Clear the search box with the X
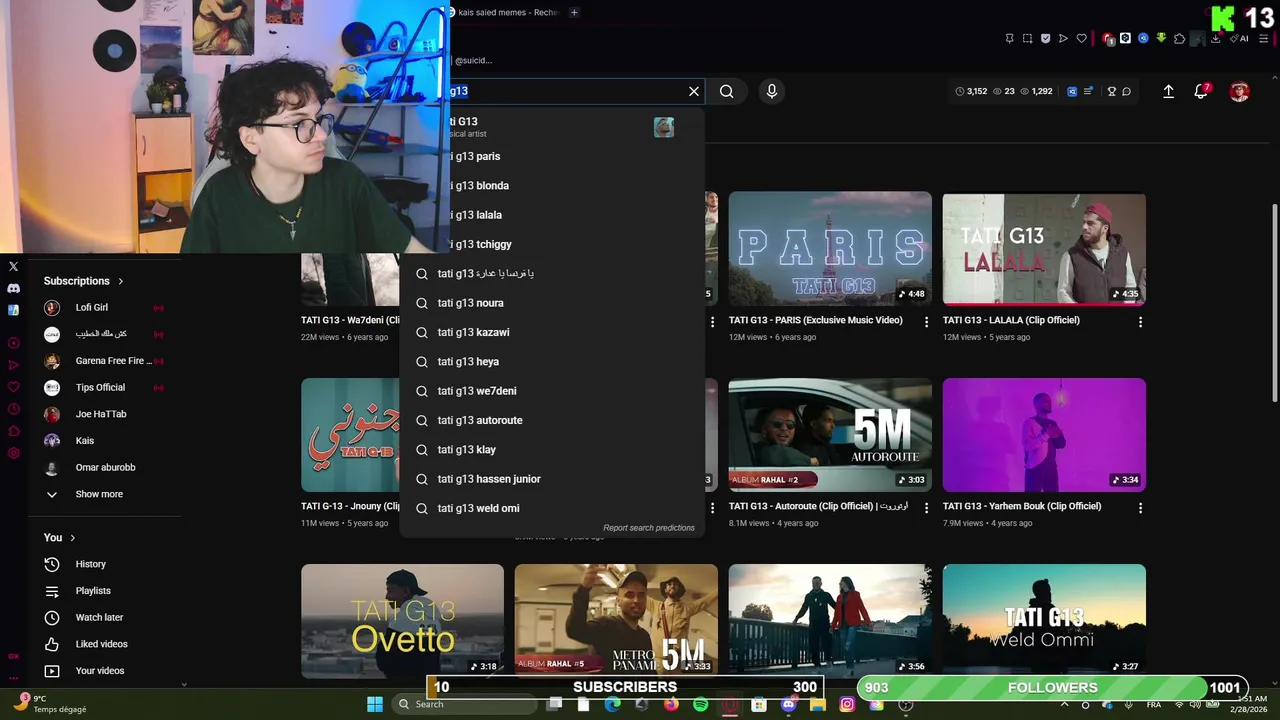 tap(694, 91)
